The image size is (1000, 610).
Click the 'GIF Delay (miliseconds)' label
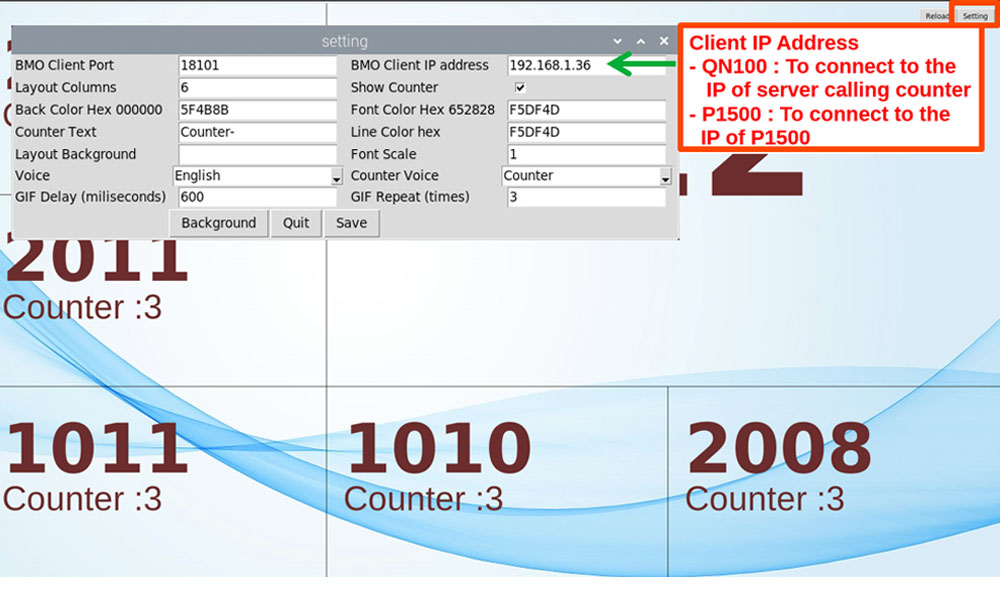(x=90, y=197)
